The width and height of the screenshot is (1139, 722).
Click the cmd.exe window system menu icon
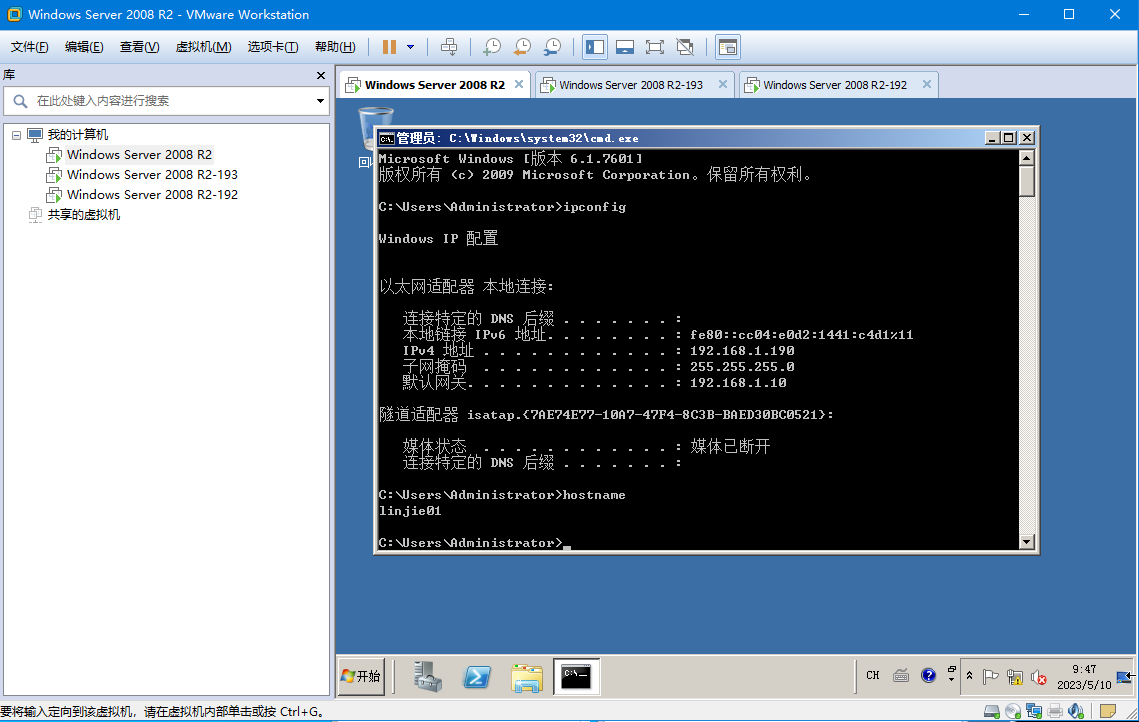click(x=386, y=138)
